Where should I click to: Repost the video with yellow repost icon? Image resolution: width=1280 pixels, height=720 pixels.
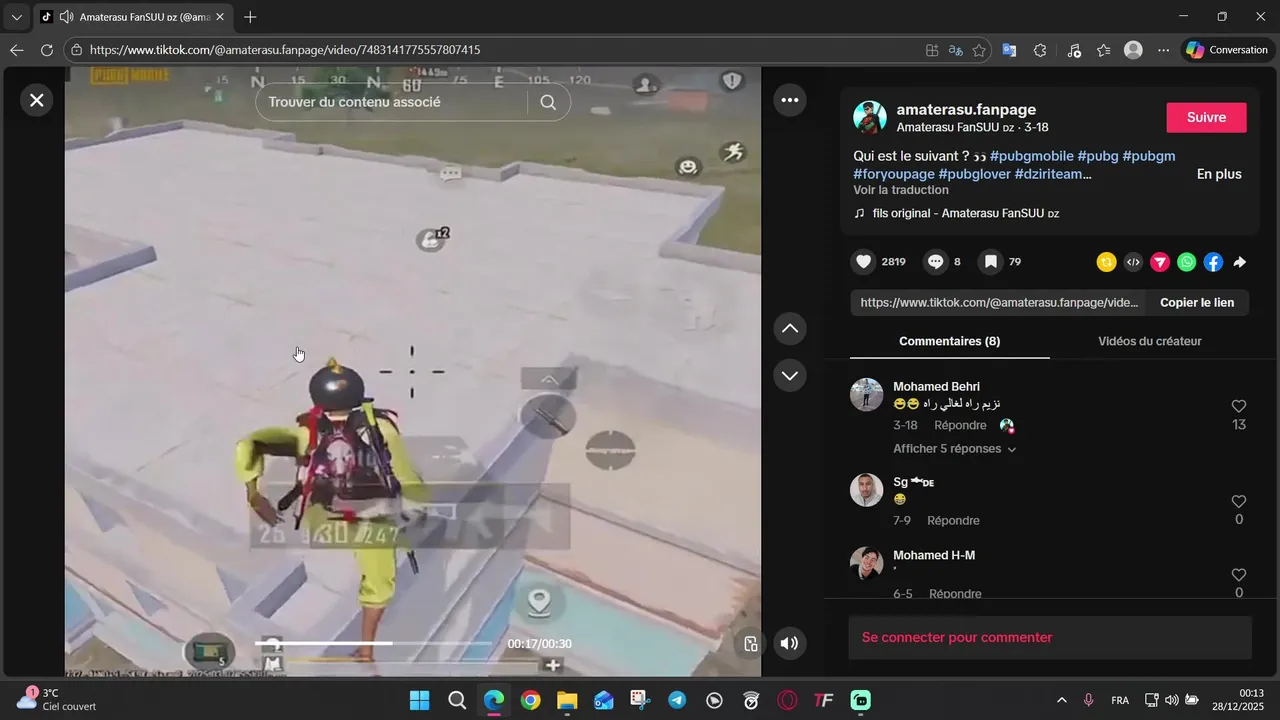1106,262
